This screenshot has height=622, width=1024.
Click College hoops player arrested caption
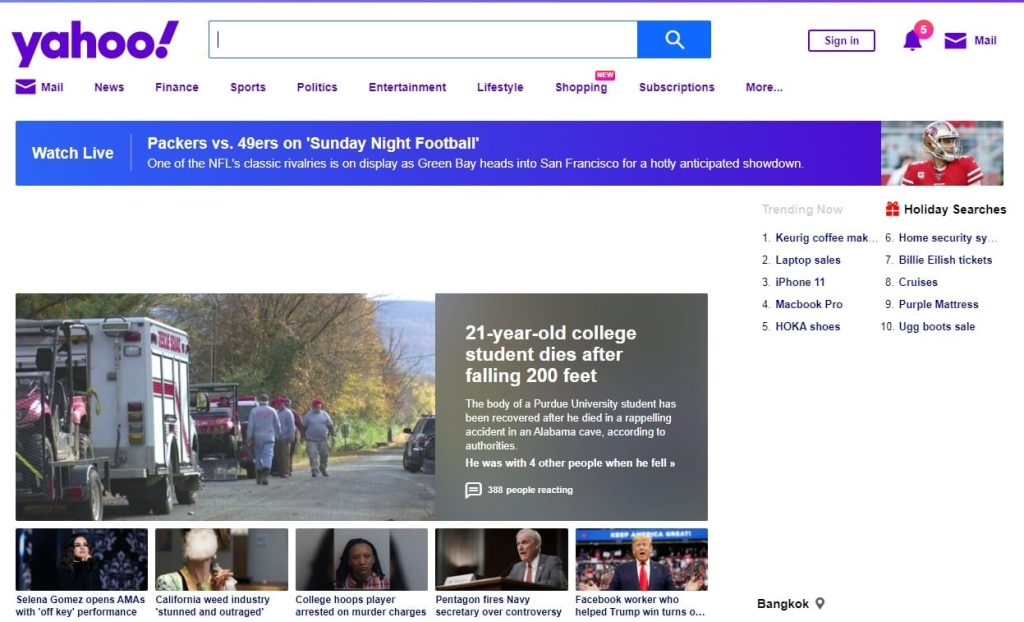(360, 606)
